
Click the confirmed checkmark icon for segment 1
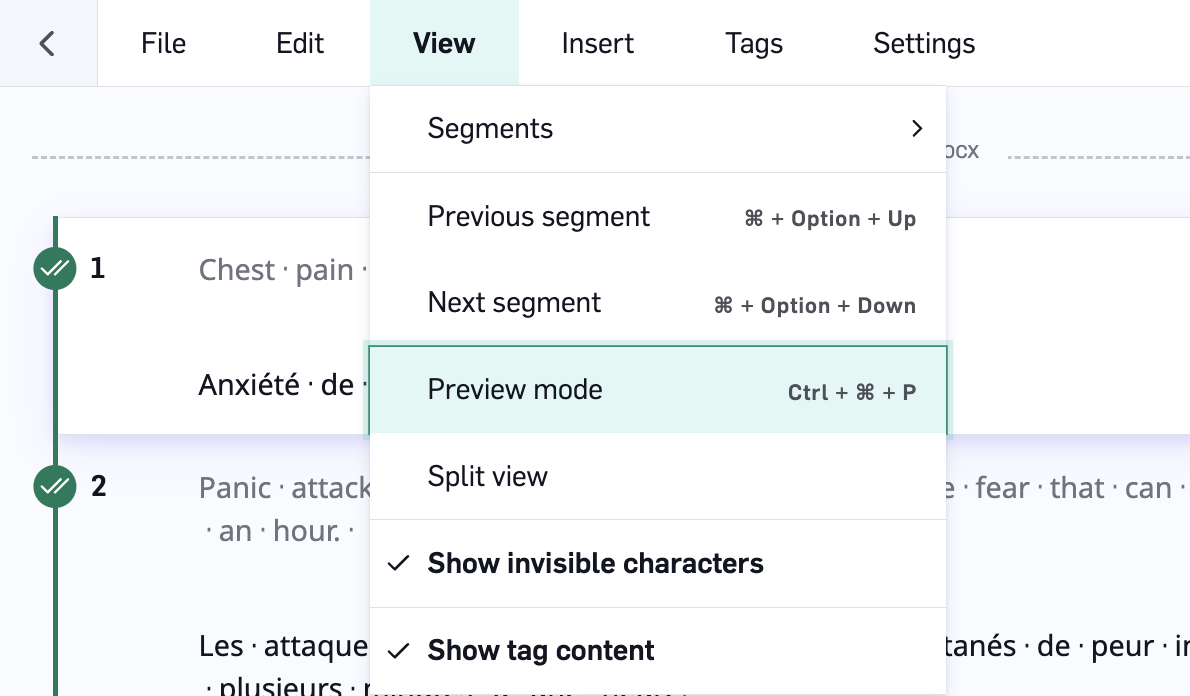[x=55, y=268]
